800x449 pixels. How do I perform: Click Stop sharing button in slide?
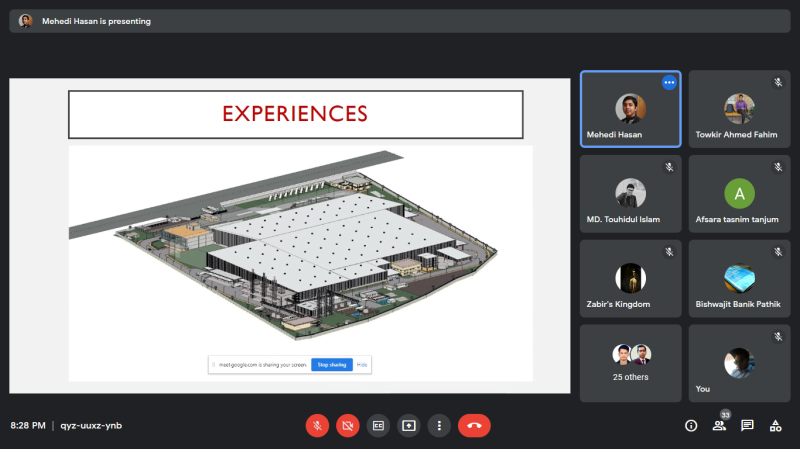332,365
